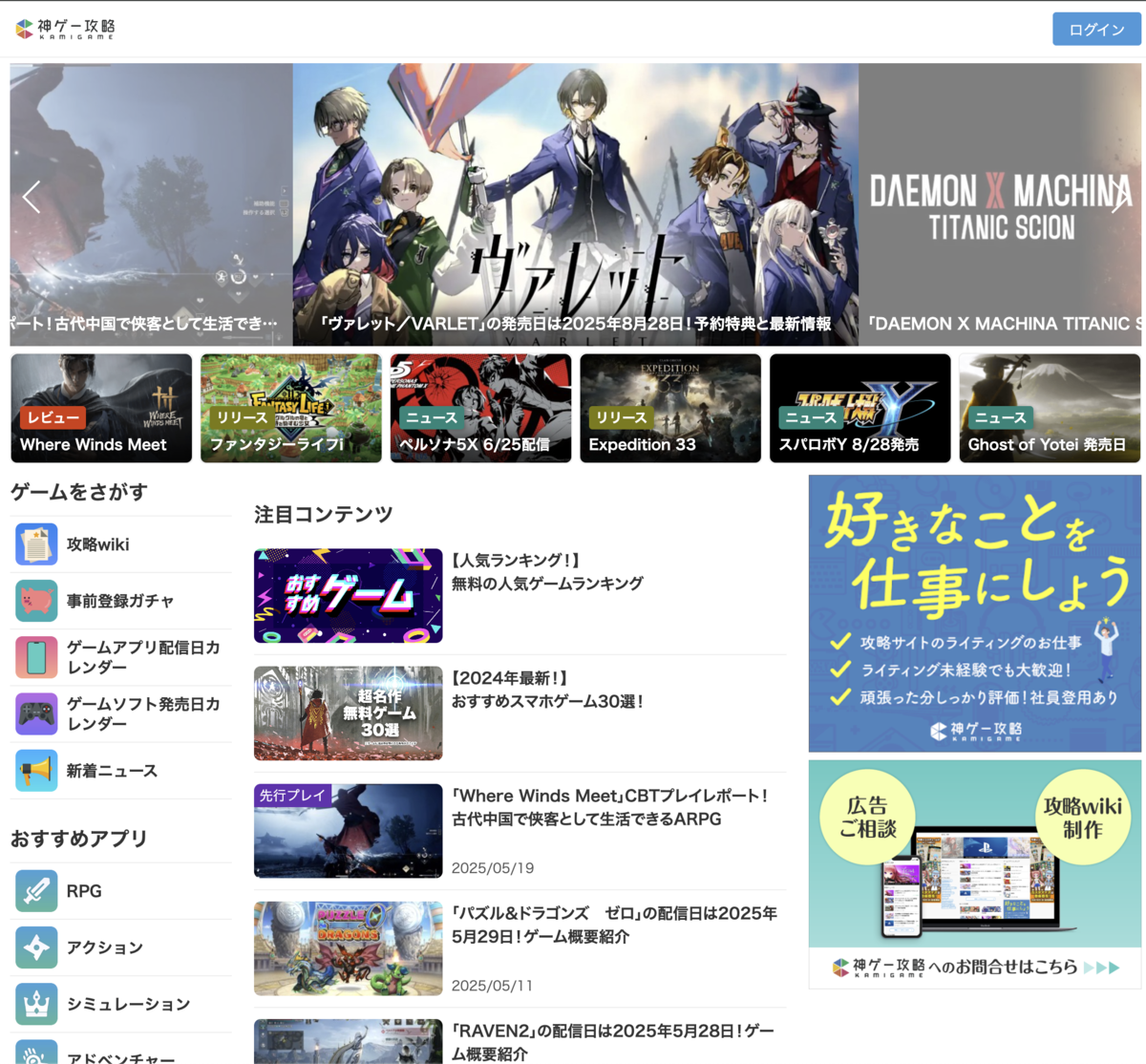Open the ヴァレット VARLET banner slide

pos(575,204)
